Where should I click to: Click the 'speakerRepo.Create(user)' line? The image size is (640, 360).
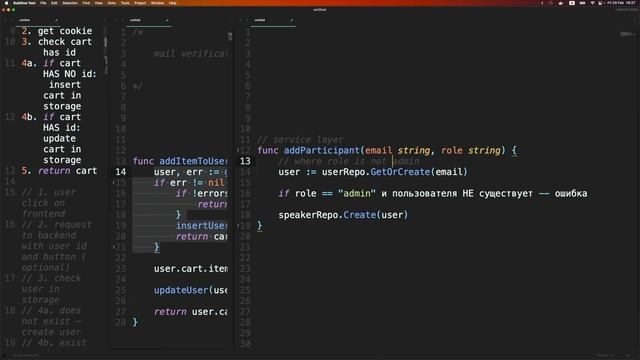point(343,215)
